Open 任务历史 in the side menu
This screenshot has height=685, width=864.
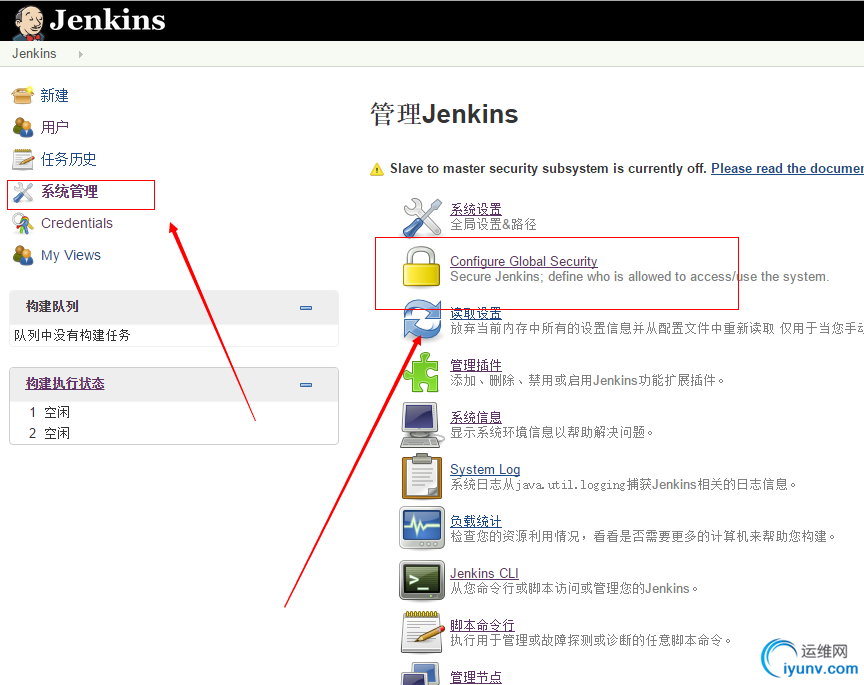pos(68,159)
